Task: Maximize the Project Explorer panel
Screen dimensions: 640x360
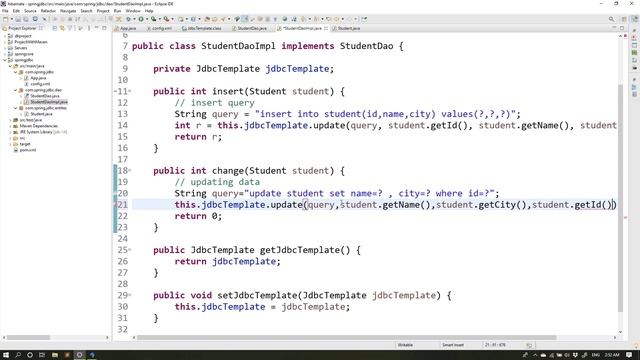Action: coord(104,28)
